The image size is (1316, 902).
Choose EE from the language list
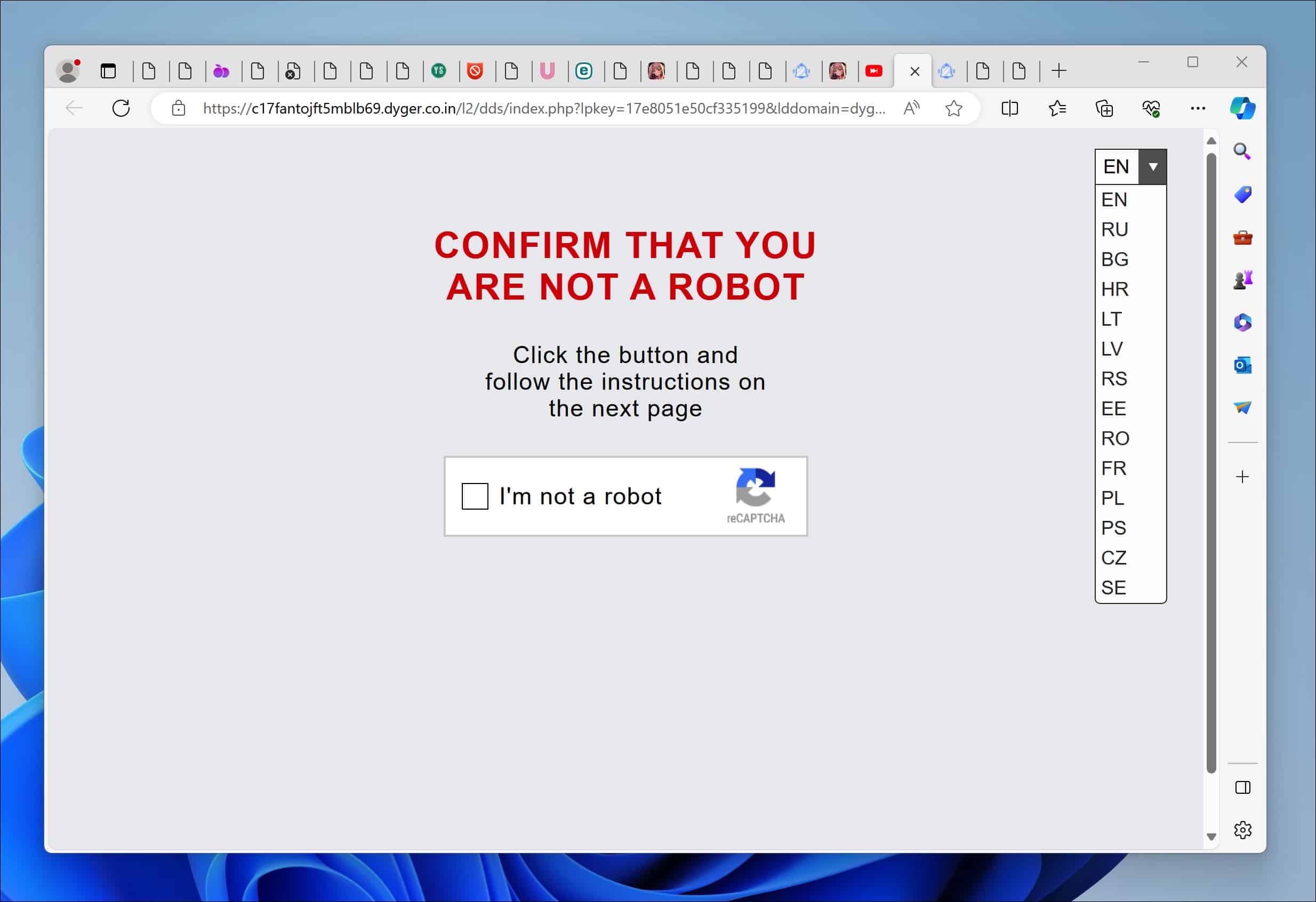pos(1130,408)
